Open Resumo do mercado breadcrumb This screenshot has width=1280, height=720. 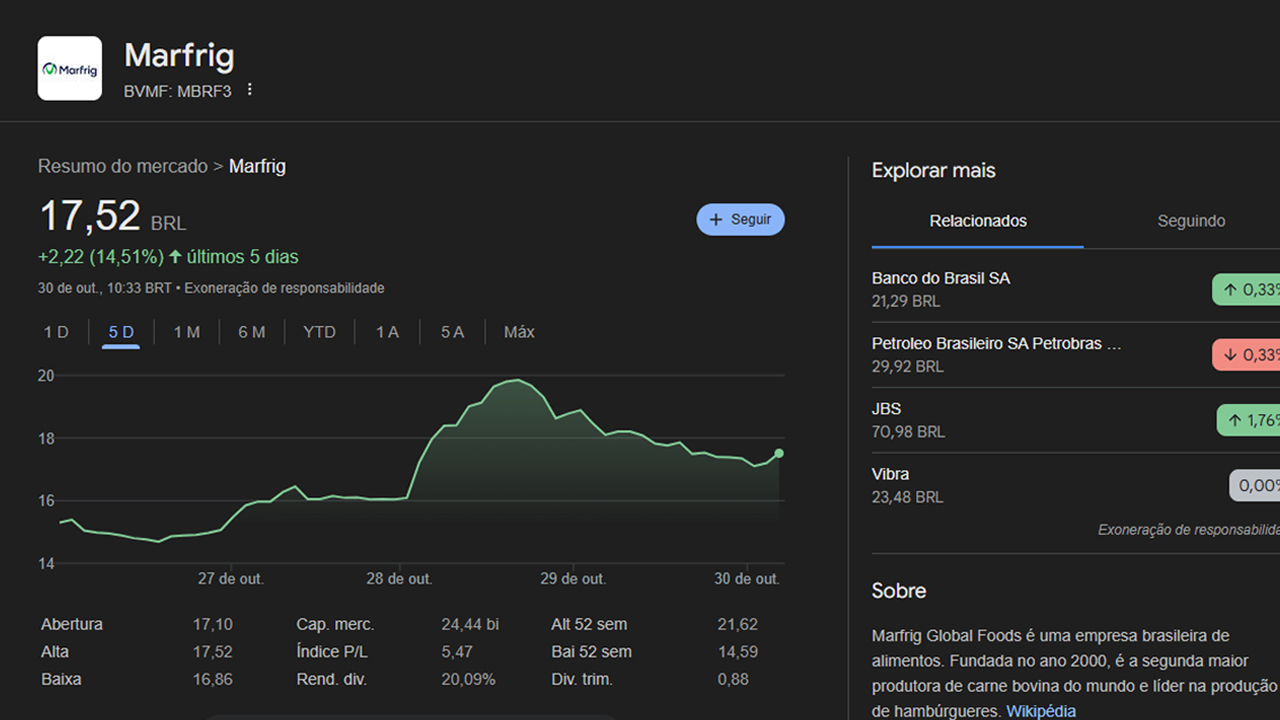122,166
